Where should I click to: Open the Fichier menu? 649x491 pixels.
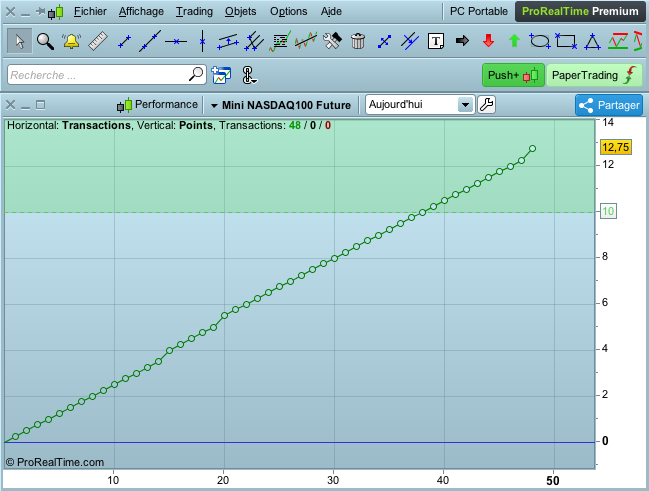(x=90, y=11)
